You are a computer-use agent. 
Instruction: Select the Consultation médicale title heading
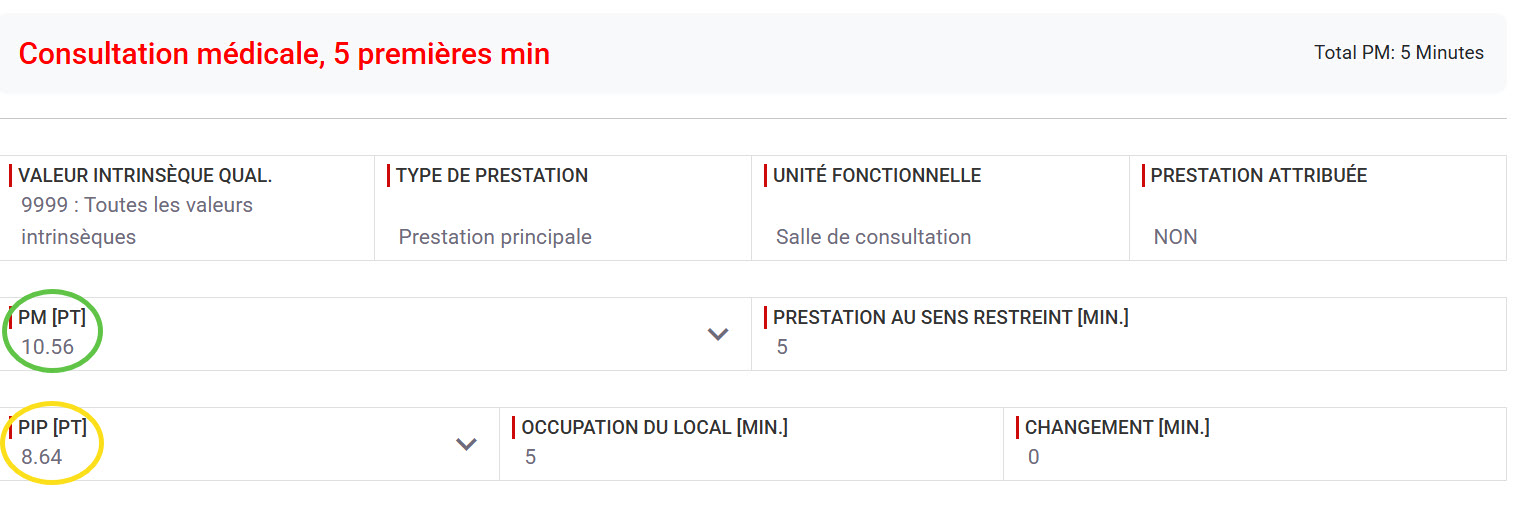point(284,53)
